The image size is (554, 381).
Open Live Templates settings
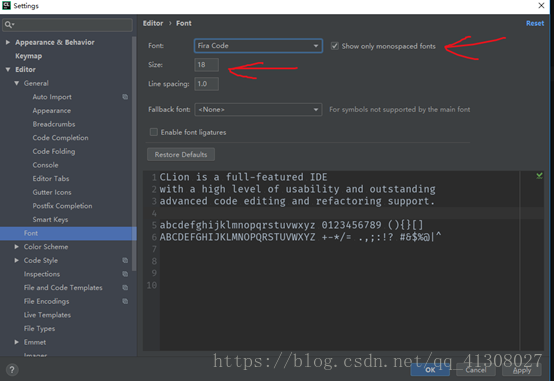click(47, 315)
